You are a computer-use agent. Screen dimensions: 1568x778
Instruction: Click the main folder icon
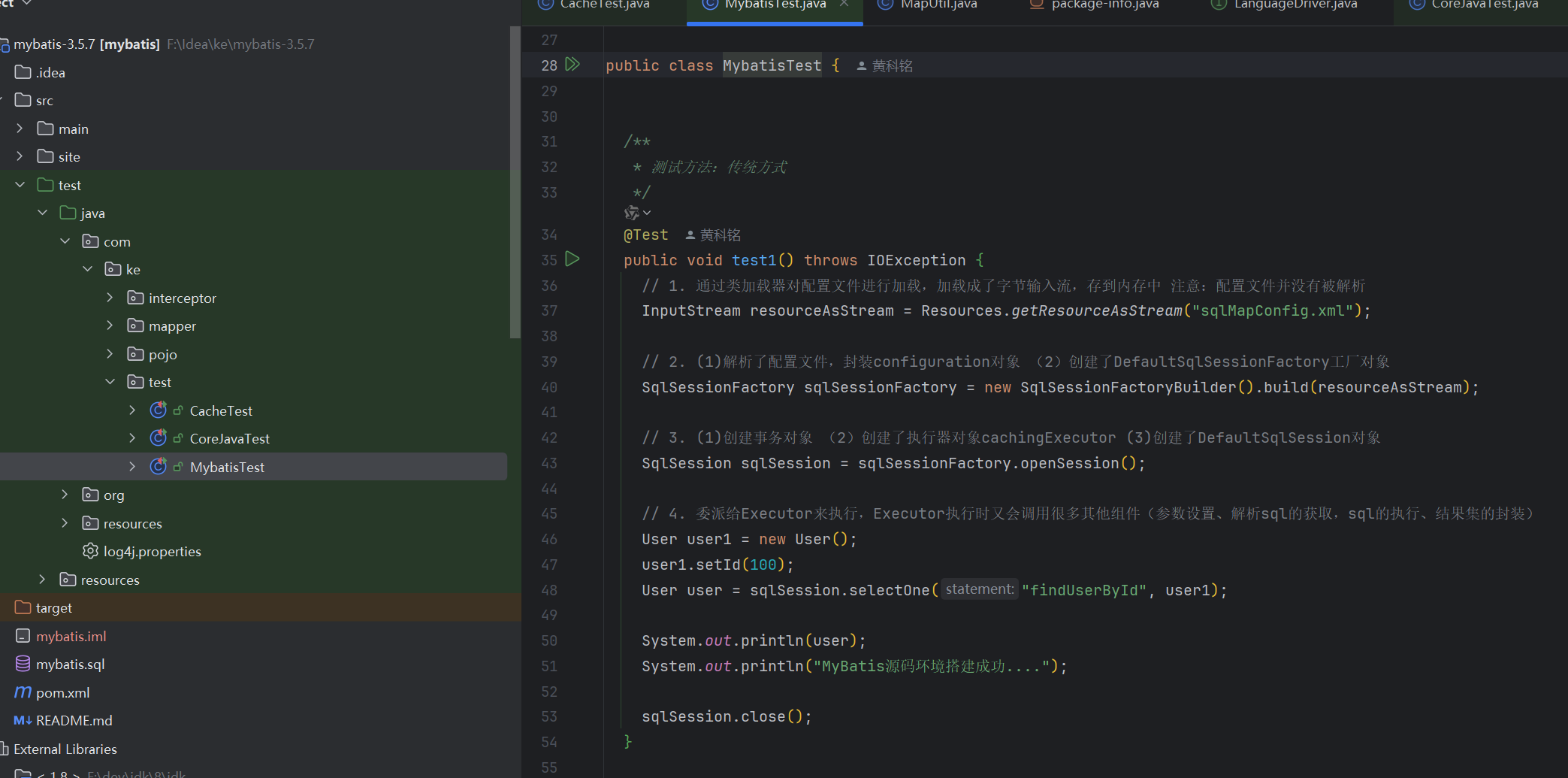click(x=46, y=129)
